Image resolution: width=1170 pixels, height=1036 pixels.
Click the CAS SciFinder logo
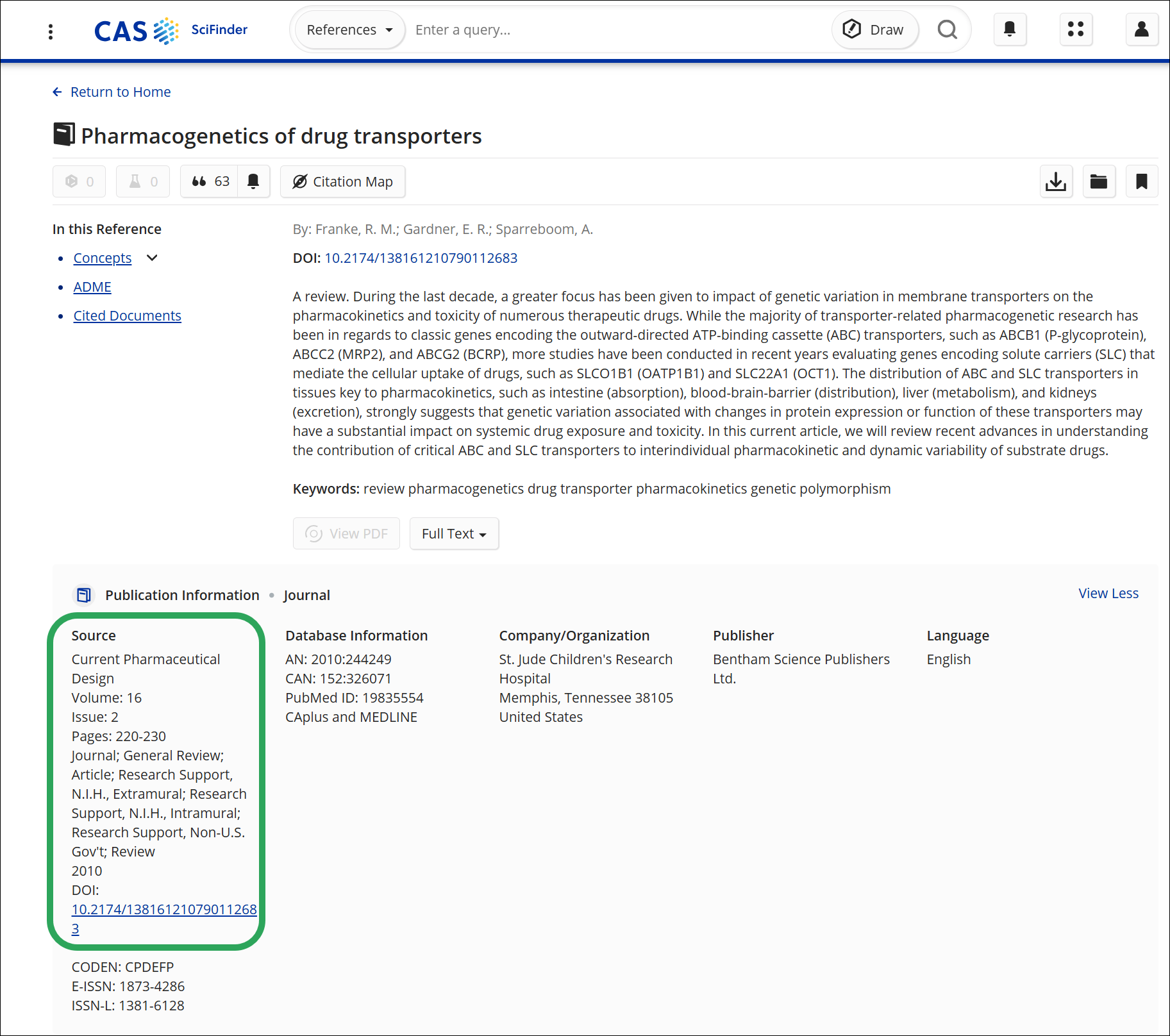point(171,30)
